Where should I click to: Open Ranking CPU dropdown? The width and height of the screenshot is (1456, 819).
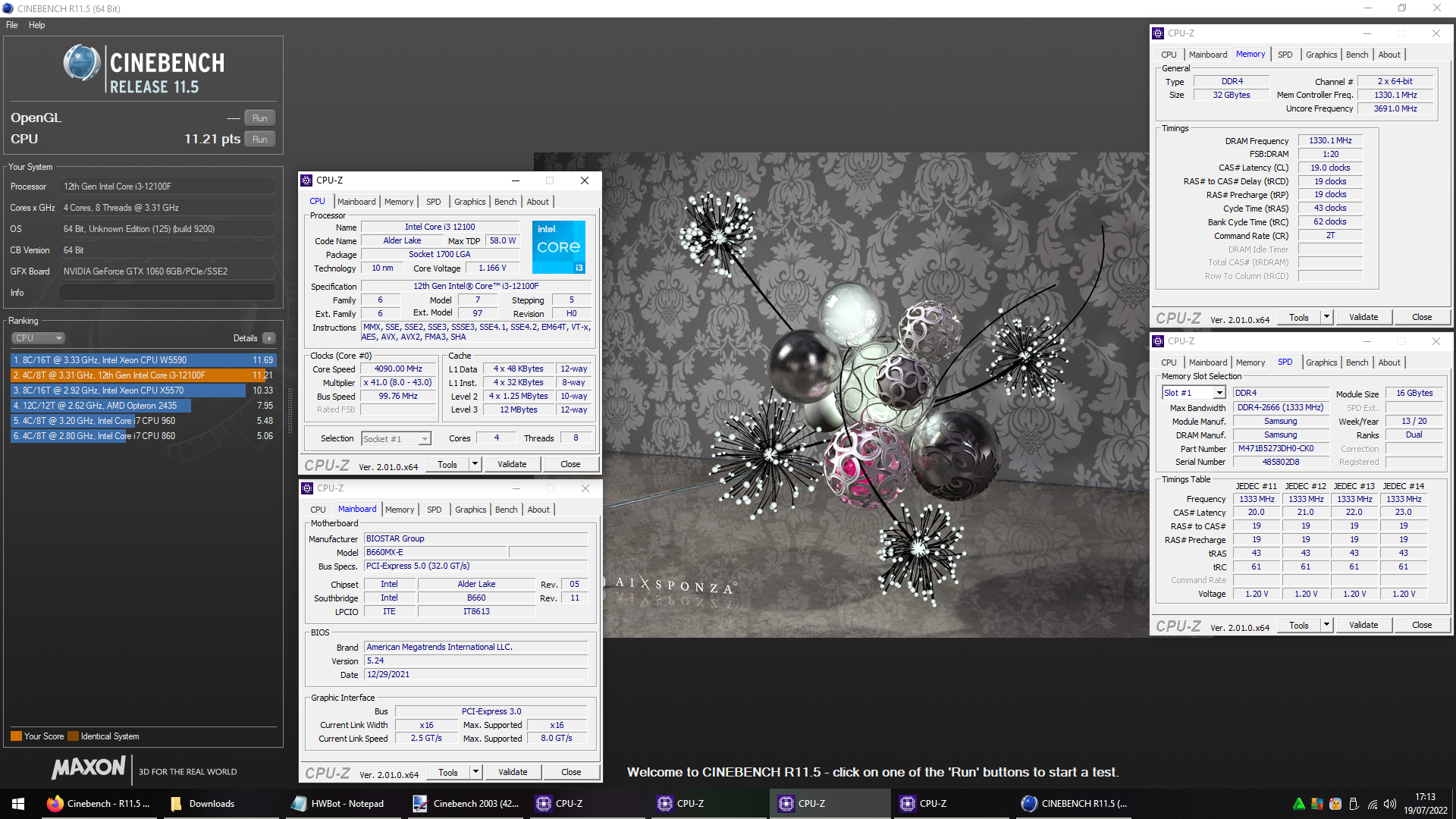[38, 338]
